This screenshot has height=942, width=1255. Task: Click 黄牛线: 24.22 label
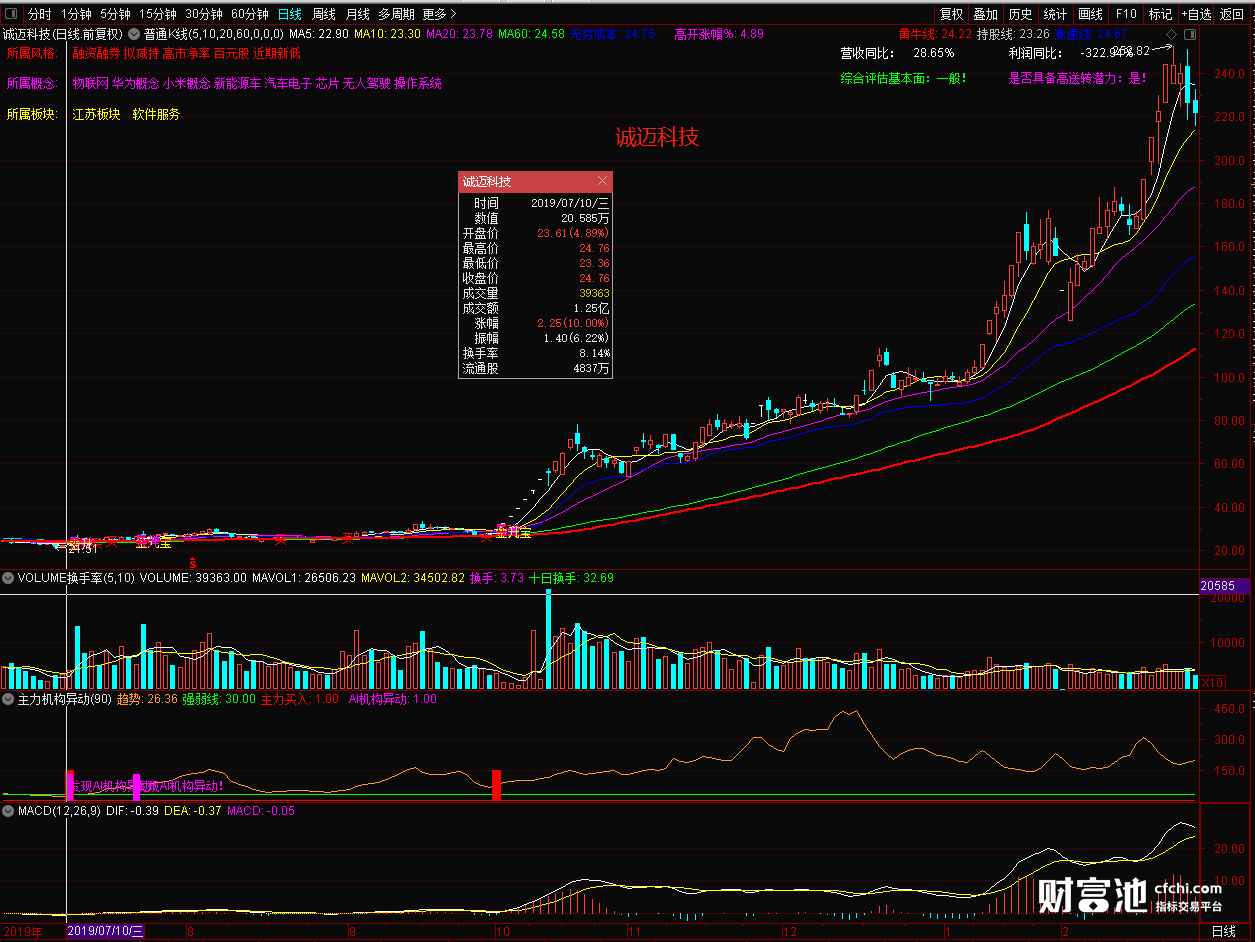pos(935,34)
